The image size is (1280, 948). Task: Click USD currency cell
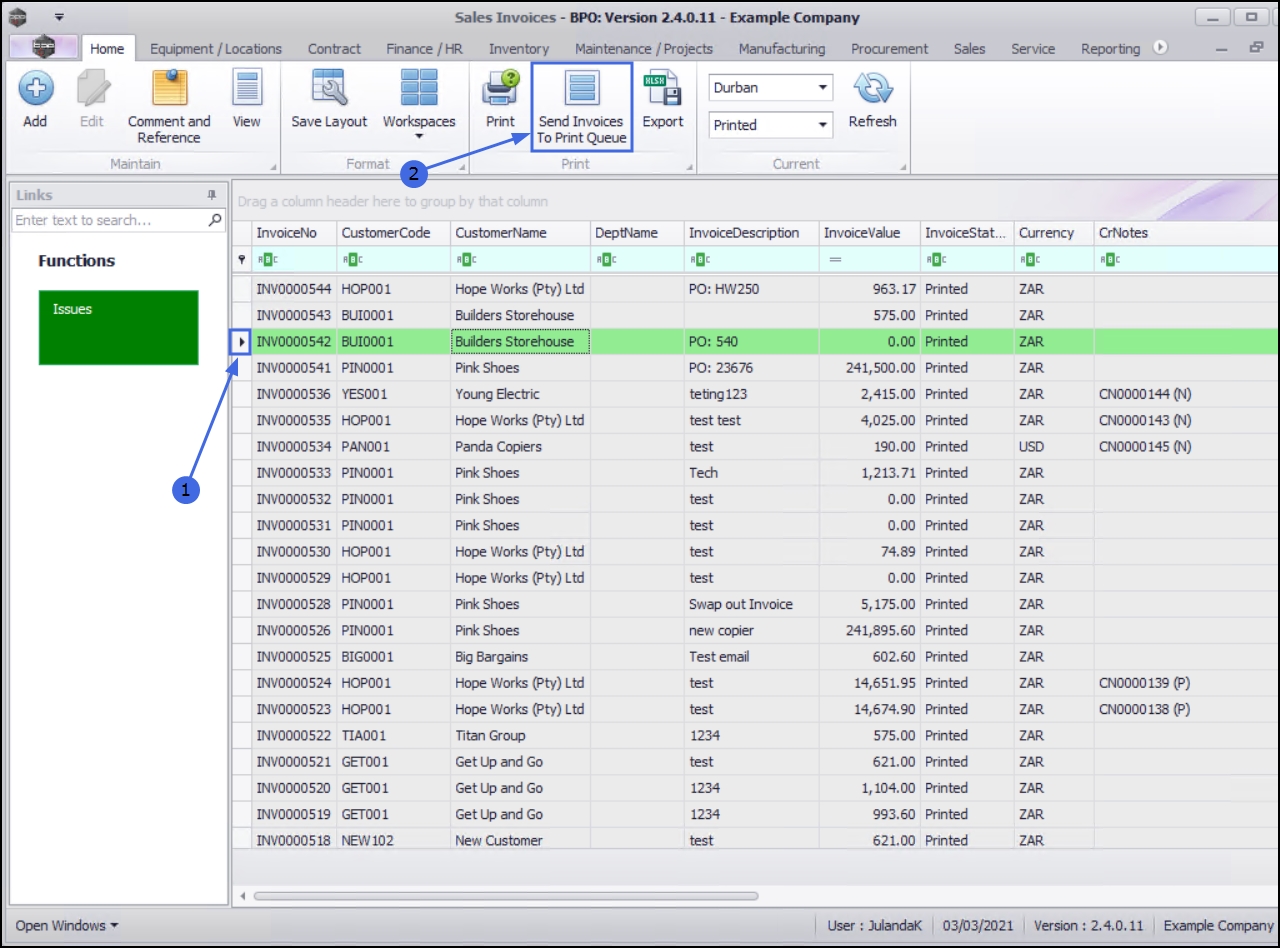(1054, 447)
